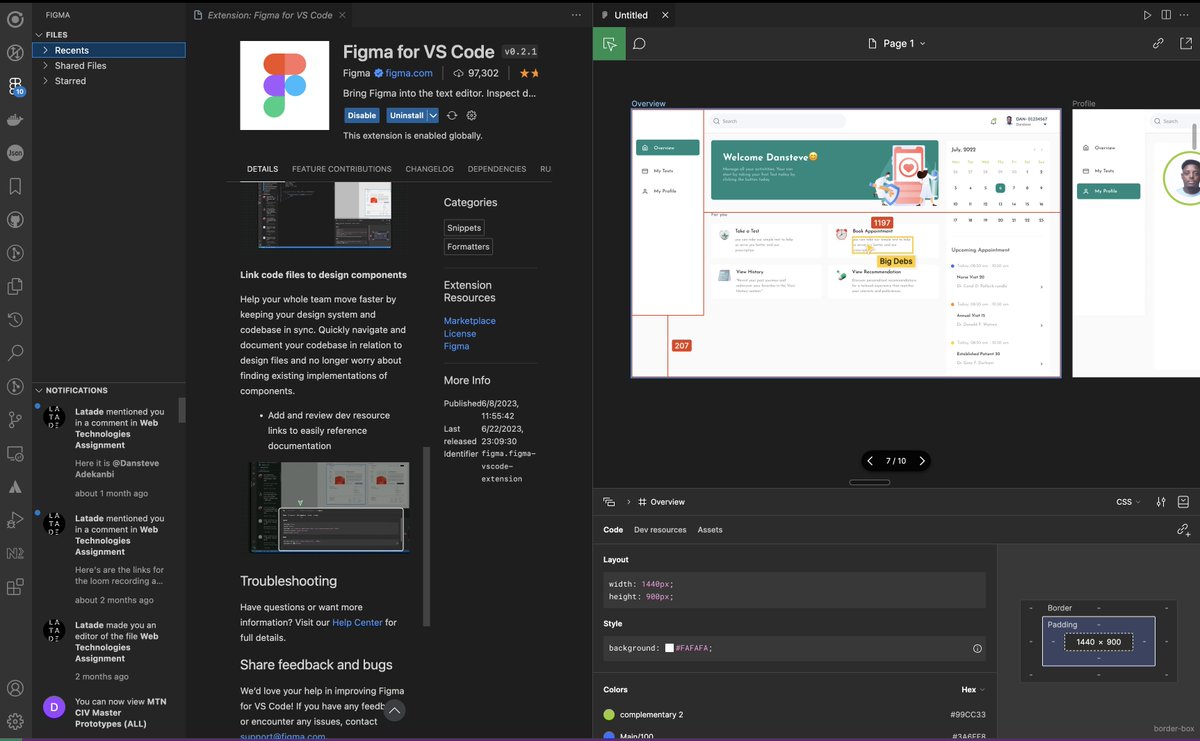
Task: Open the Timeline history icon in activity bar
Action: [15, 320]
